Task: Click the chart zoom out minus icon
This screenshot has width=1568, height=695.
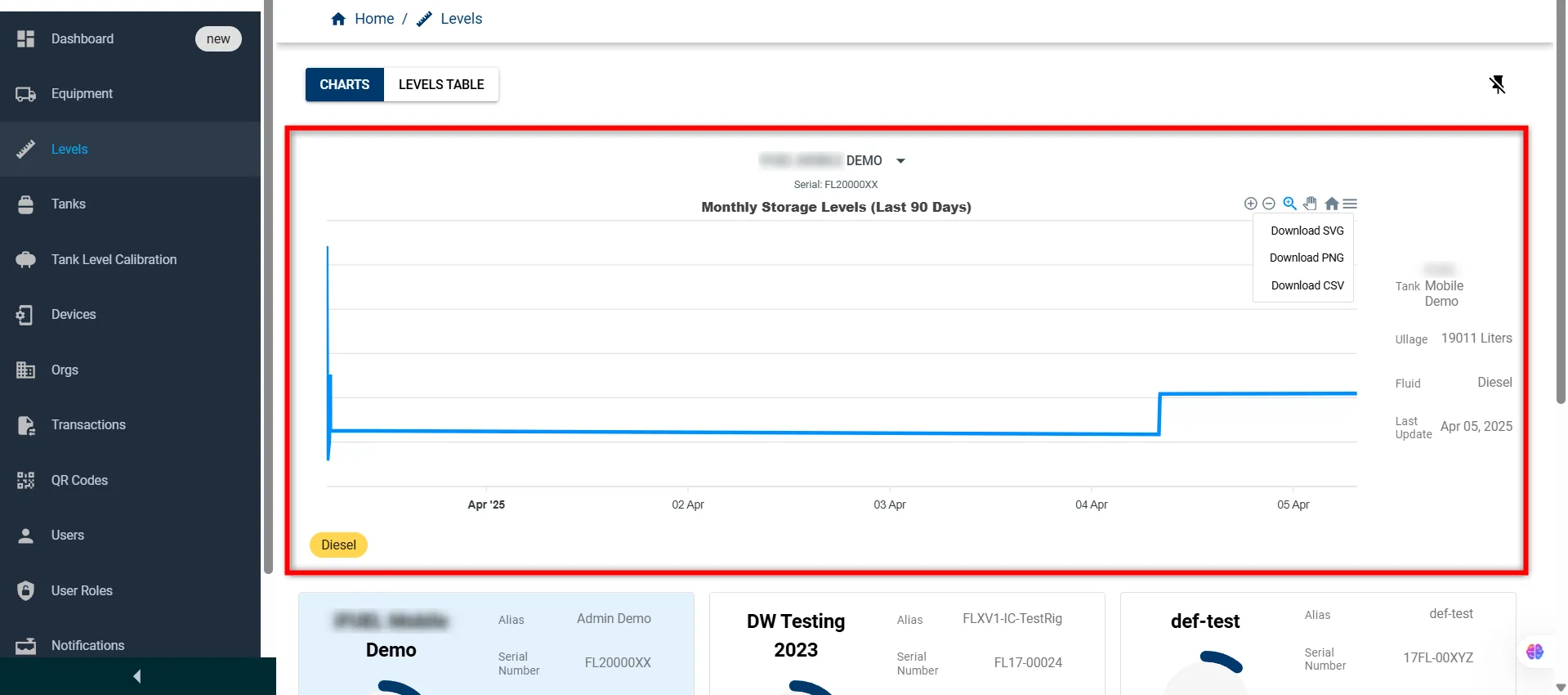Action: (1269, 204)
